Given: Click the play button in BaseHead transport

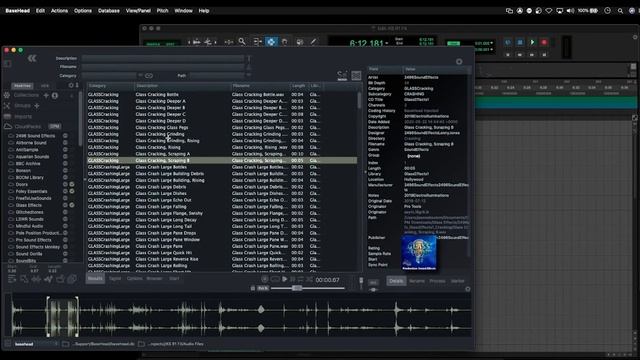Looking at the screenshot, I should coord(284,280).
